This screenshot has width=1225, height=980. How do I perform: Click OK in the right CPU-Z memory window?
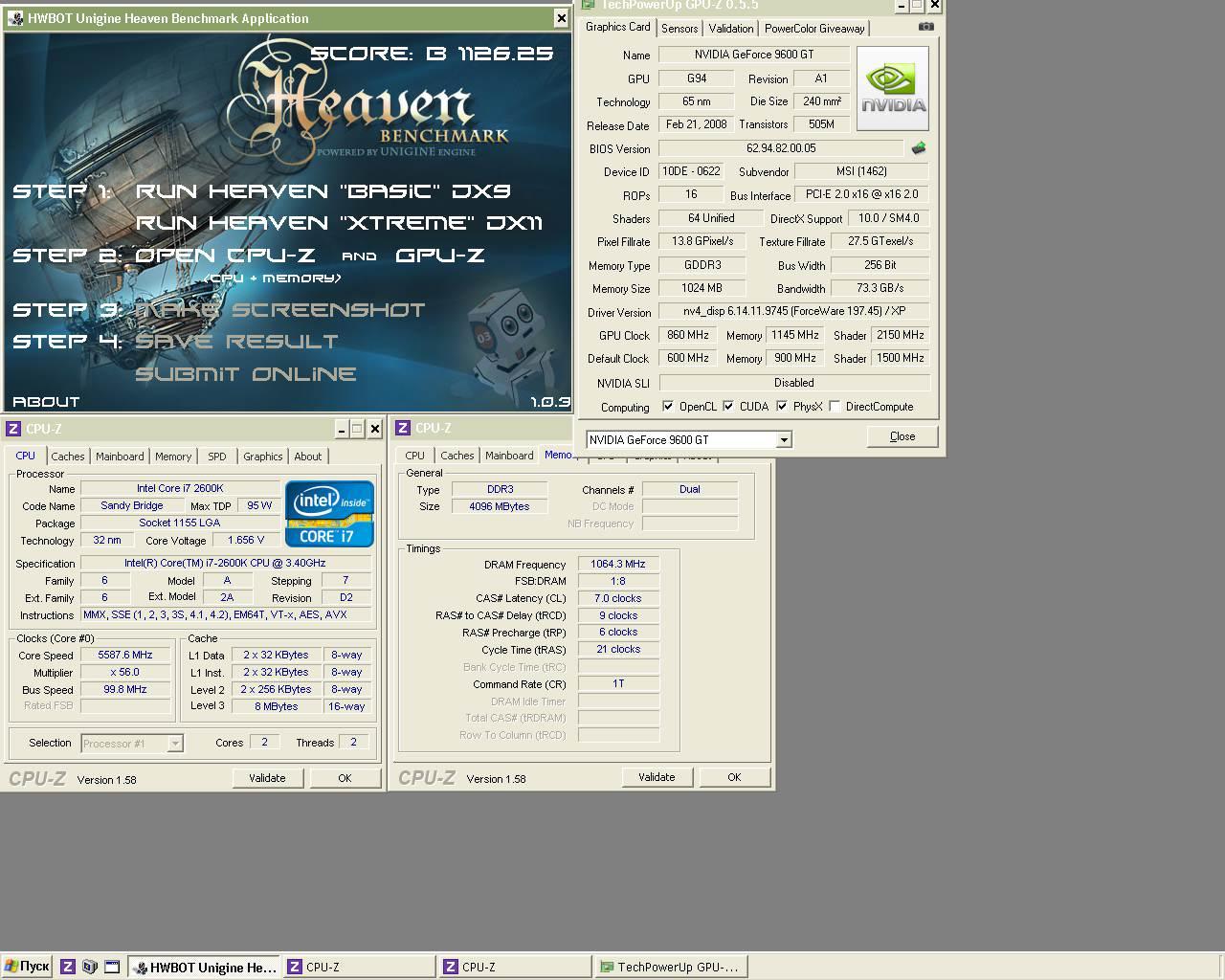coord(734,777)
